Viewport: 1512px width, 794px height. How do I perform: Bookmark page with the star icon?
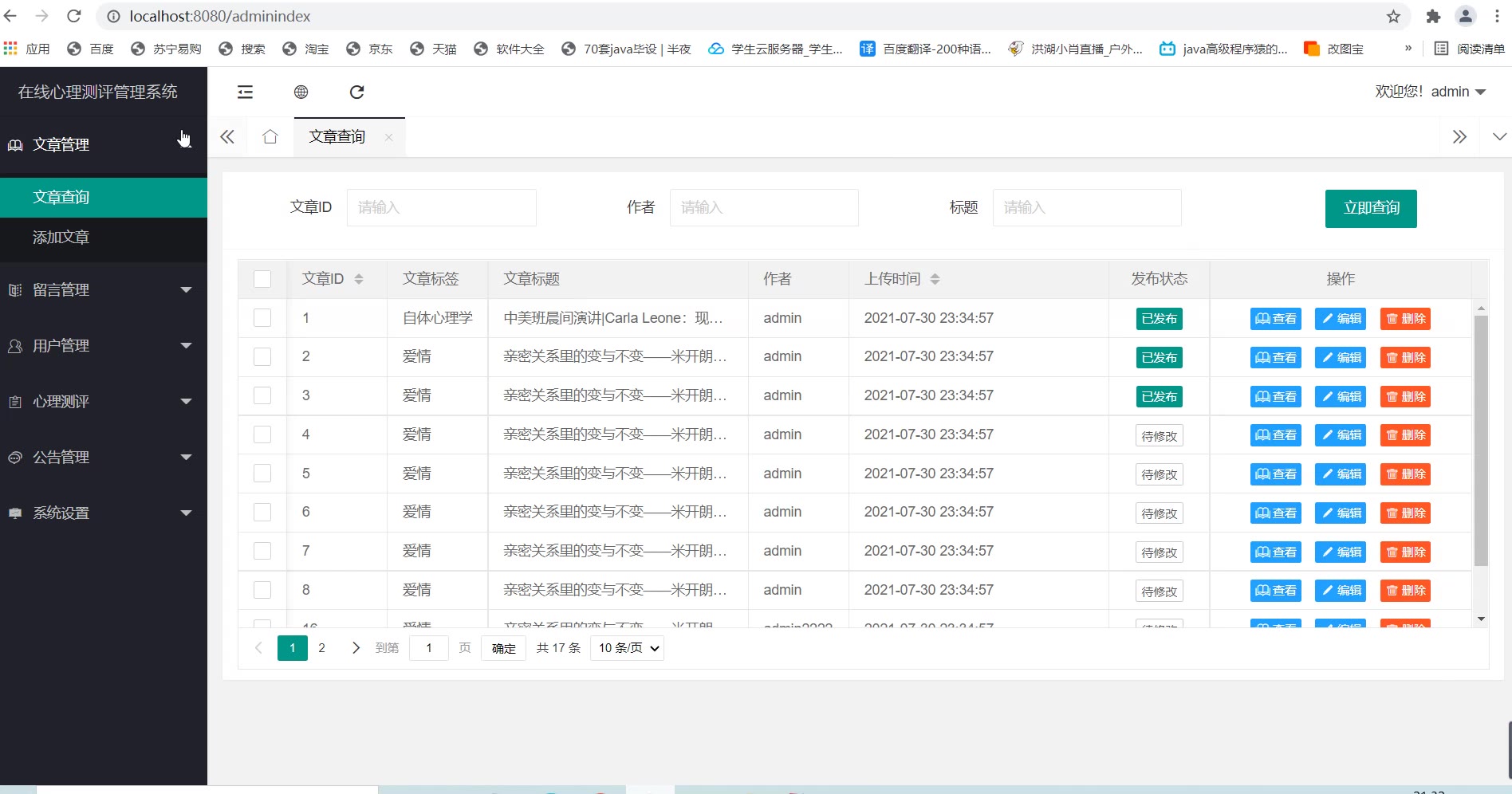1393,17
